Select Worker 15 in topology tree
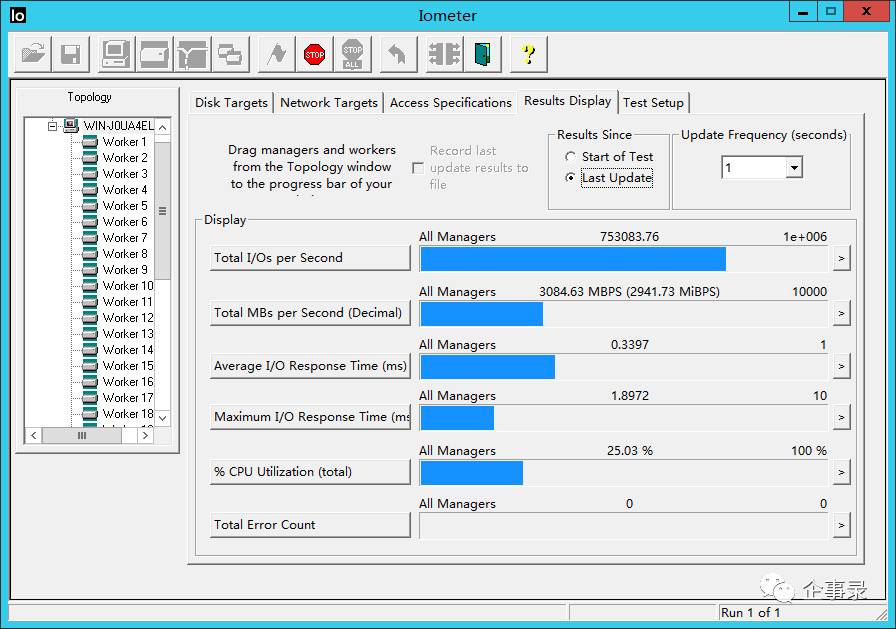Viewport: 896px width, 629px height. pyautogui.click(x=128, y=366)
